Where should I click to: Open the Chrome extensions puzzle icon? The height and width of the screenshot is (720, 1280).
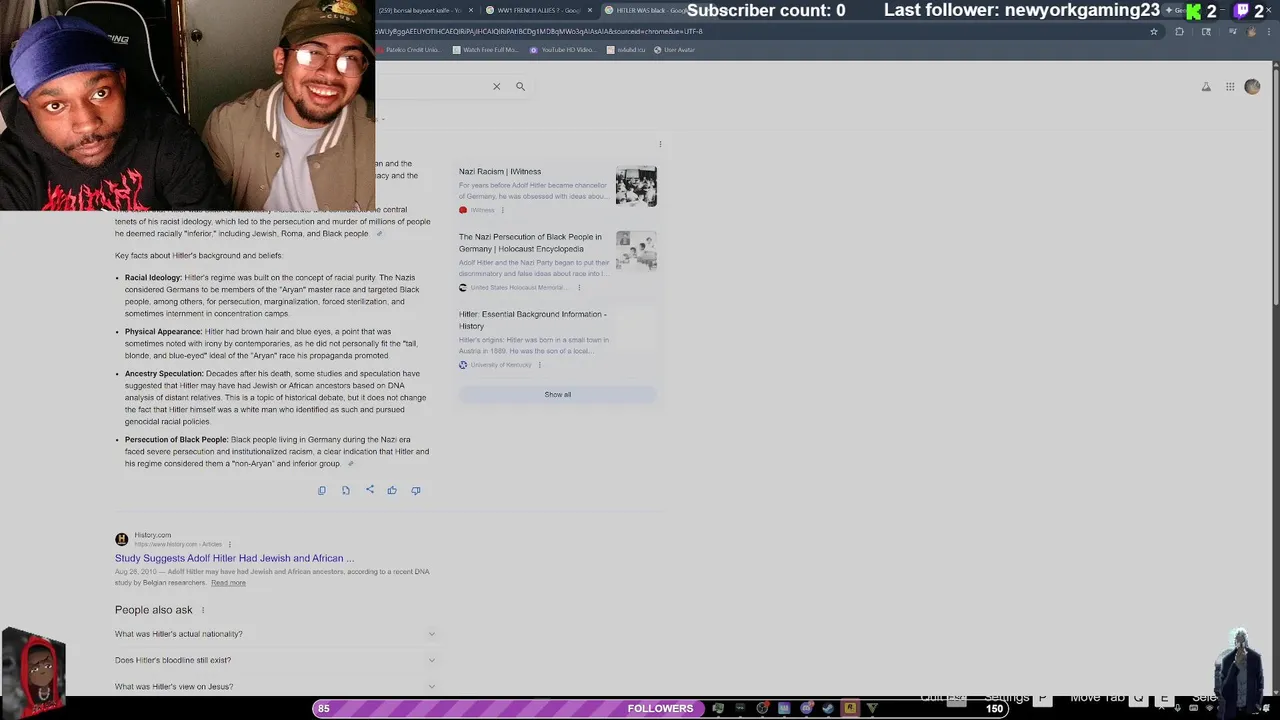(1179, 32)
